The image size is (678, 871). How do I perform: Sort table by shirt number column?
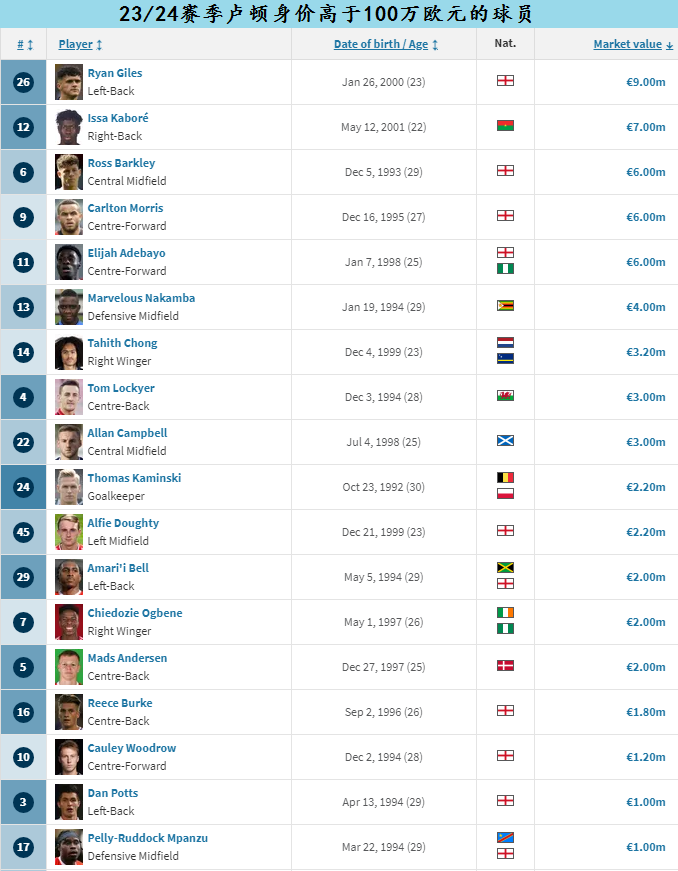24,44
